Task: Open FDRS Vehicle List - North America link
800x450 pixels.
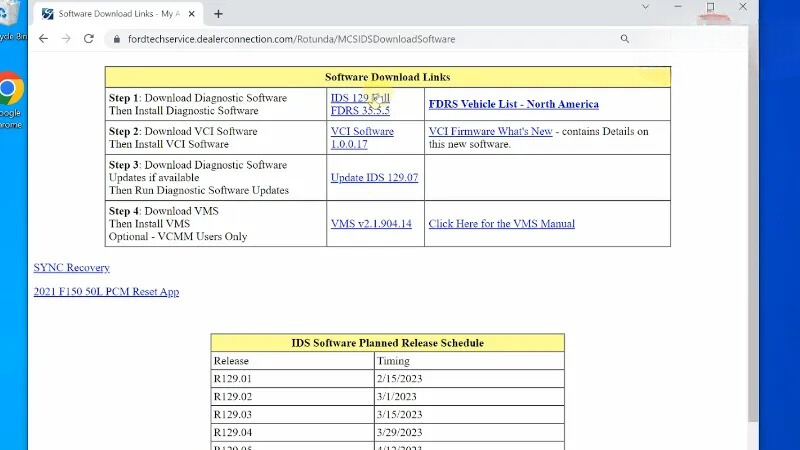Action: pyautogui.click(x=513, y=104)
